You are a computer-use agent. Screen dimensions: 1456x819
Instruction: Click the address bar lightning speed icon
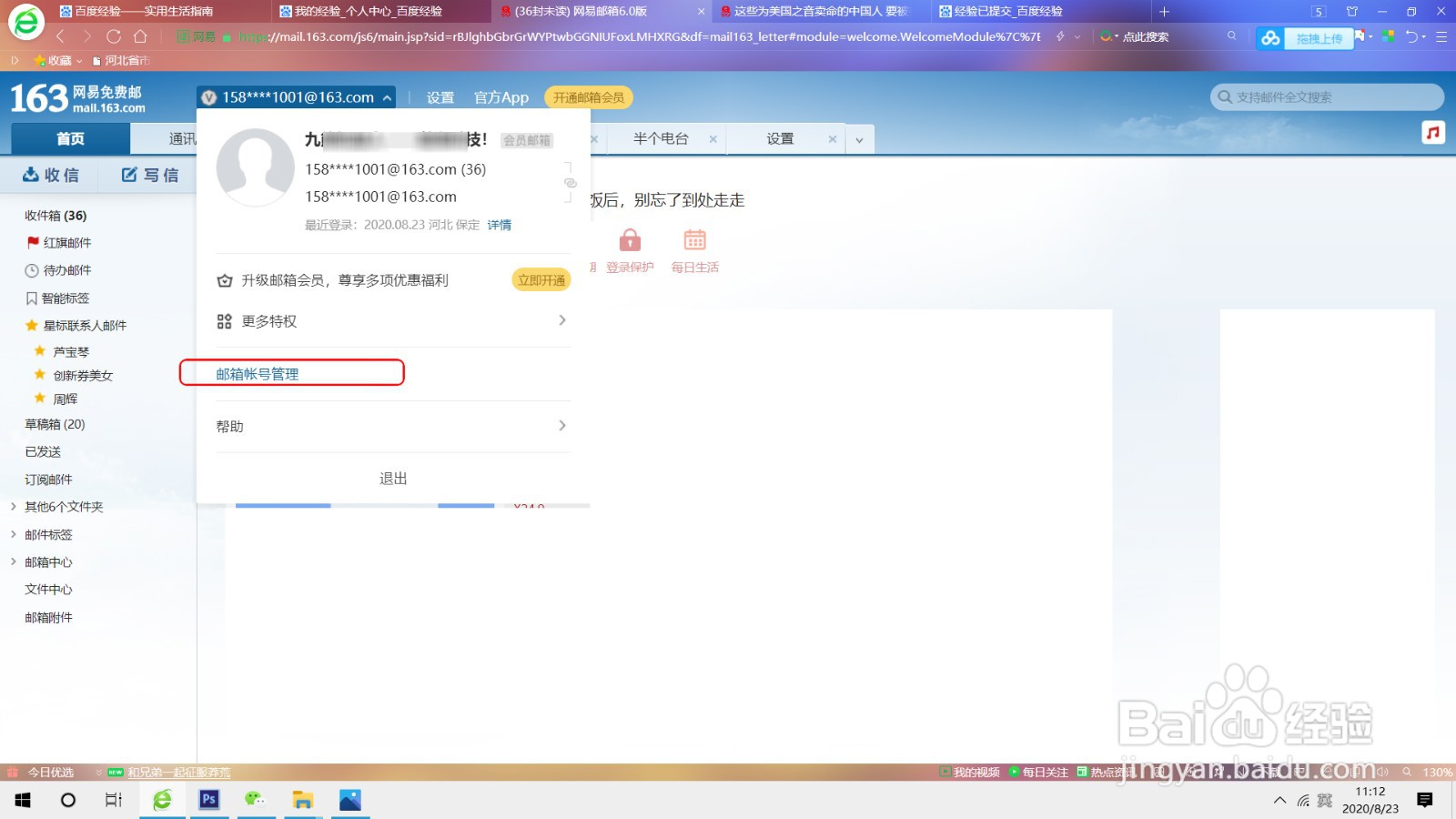[1060, 36]
